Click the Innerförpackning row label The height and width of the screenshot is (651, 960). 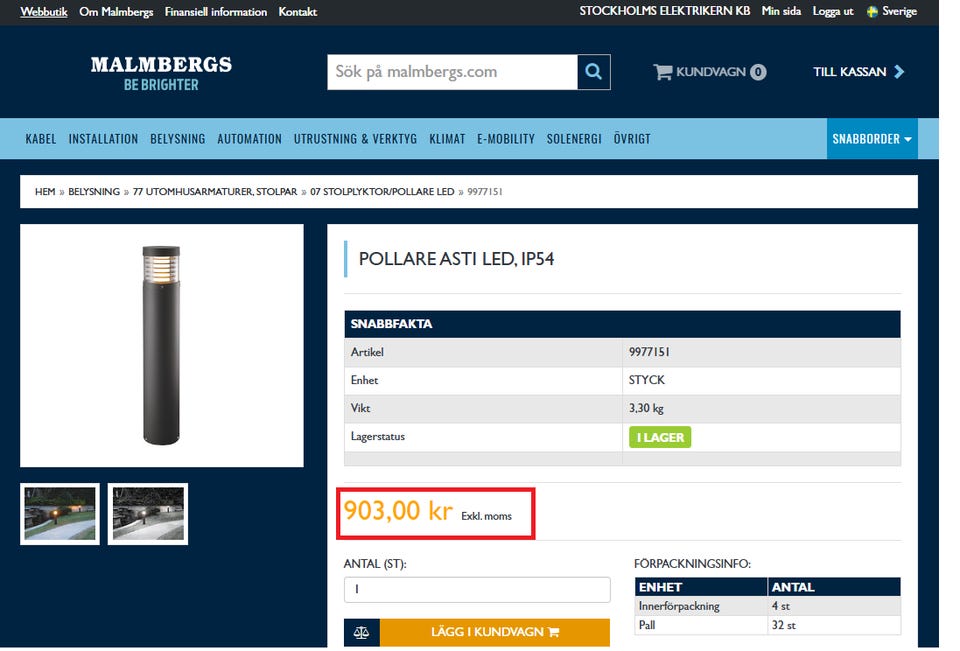679,606
